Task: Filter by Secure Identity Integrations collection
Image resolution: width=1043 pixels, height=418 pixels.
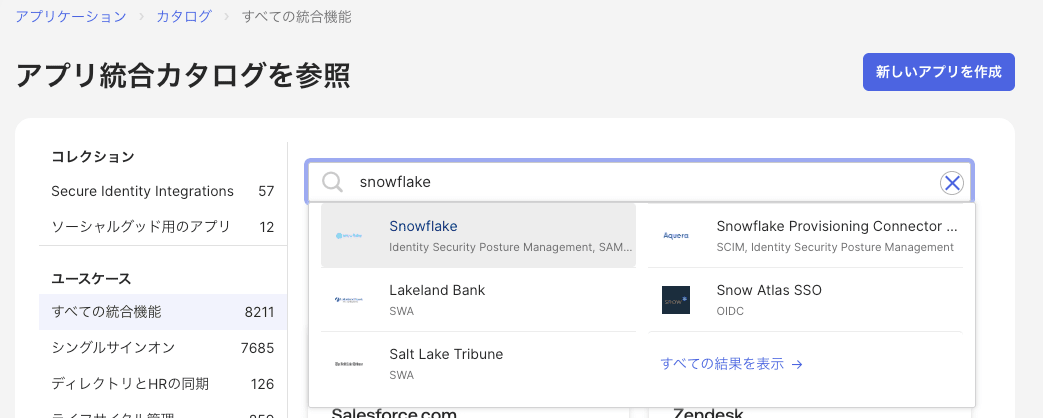Action: point(142,191)
